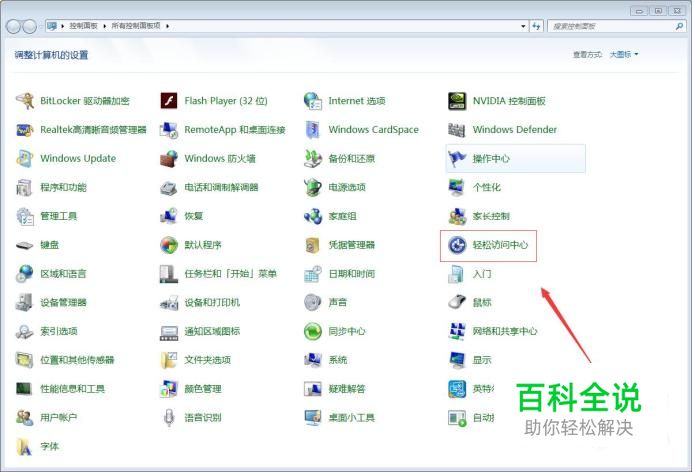Open 网络和共享中心 icon
The width and height of the screenshot is (692, 472).
click(x=457, y=331)
